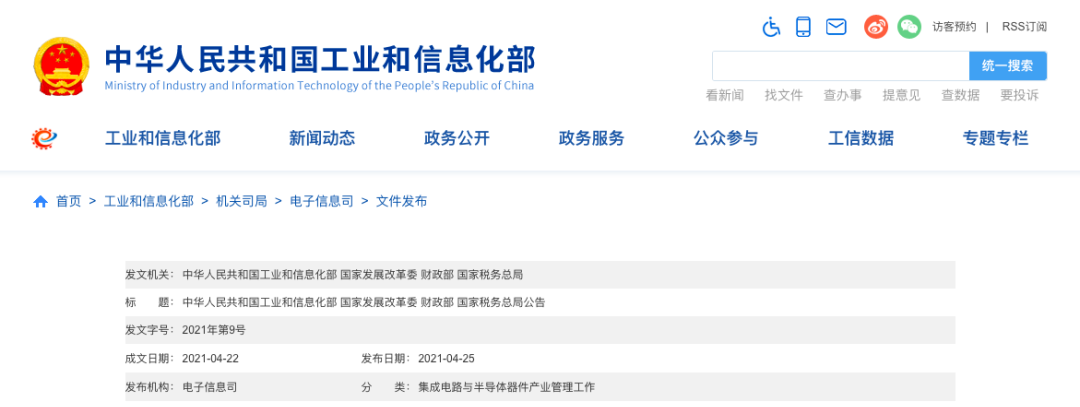Click the home icon in breadcrumb

point(41,202)
